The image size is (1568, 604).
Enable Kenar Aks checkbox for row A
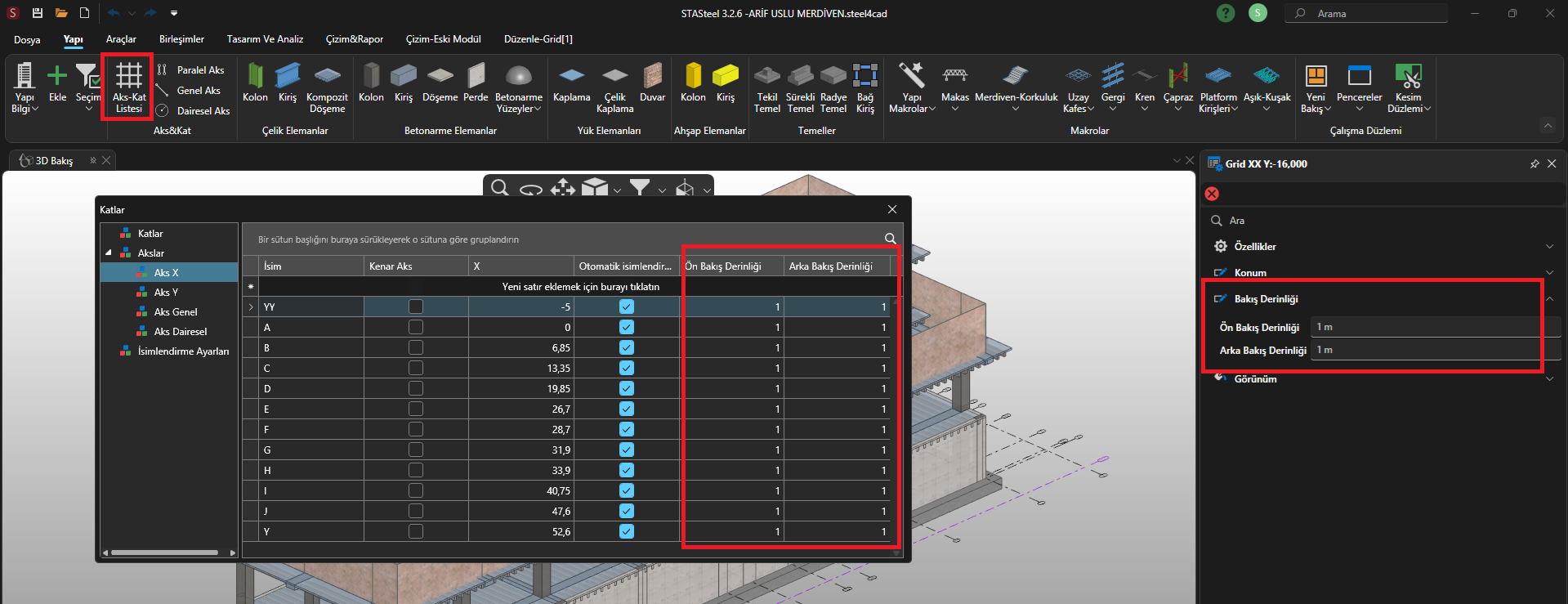pos(416,327)
